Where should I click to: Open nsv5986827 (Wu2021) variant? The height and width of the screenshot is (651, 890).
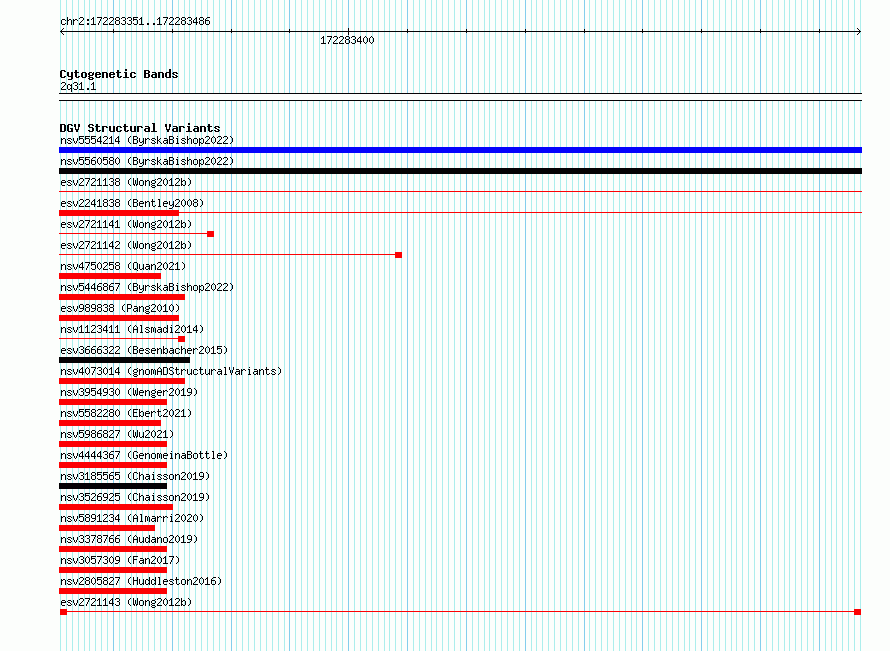[117, 434]
